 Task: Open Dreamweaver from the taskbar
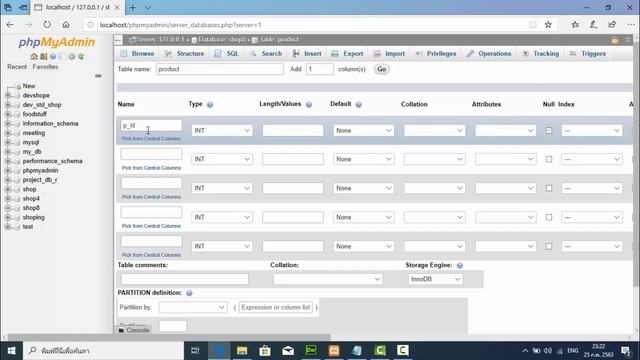[311, 350]
